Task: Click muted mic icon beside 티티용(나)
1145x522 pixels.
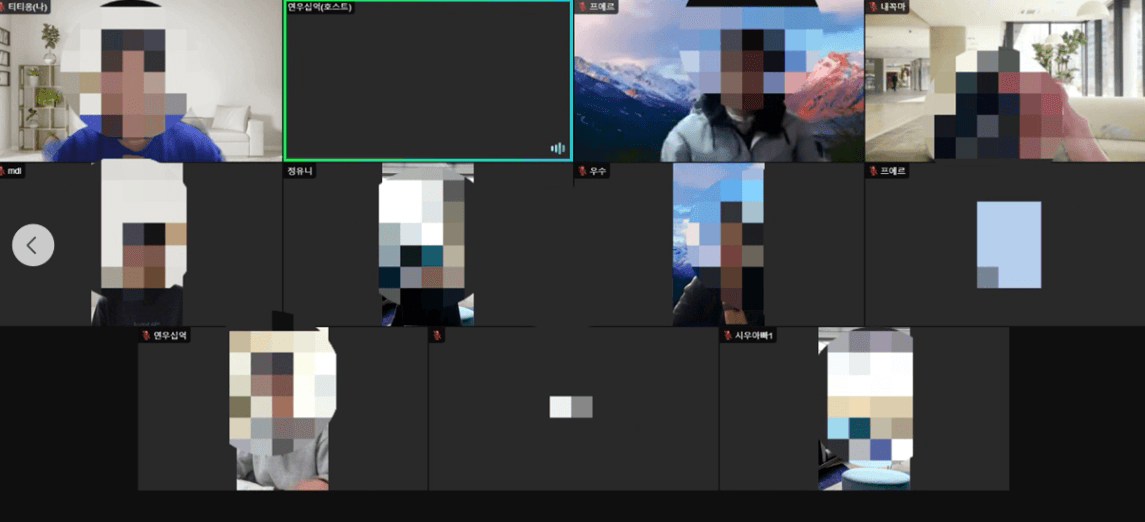Action: [x=4, y=7]
